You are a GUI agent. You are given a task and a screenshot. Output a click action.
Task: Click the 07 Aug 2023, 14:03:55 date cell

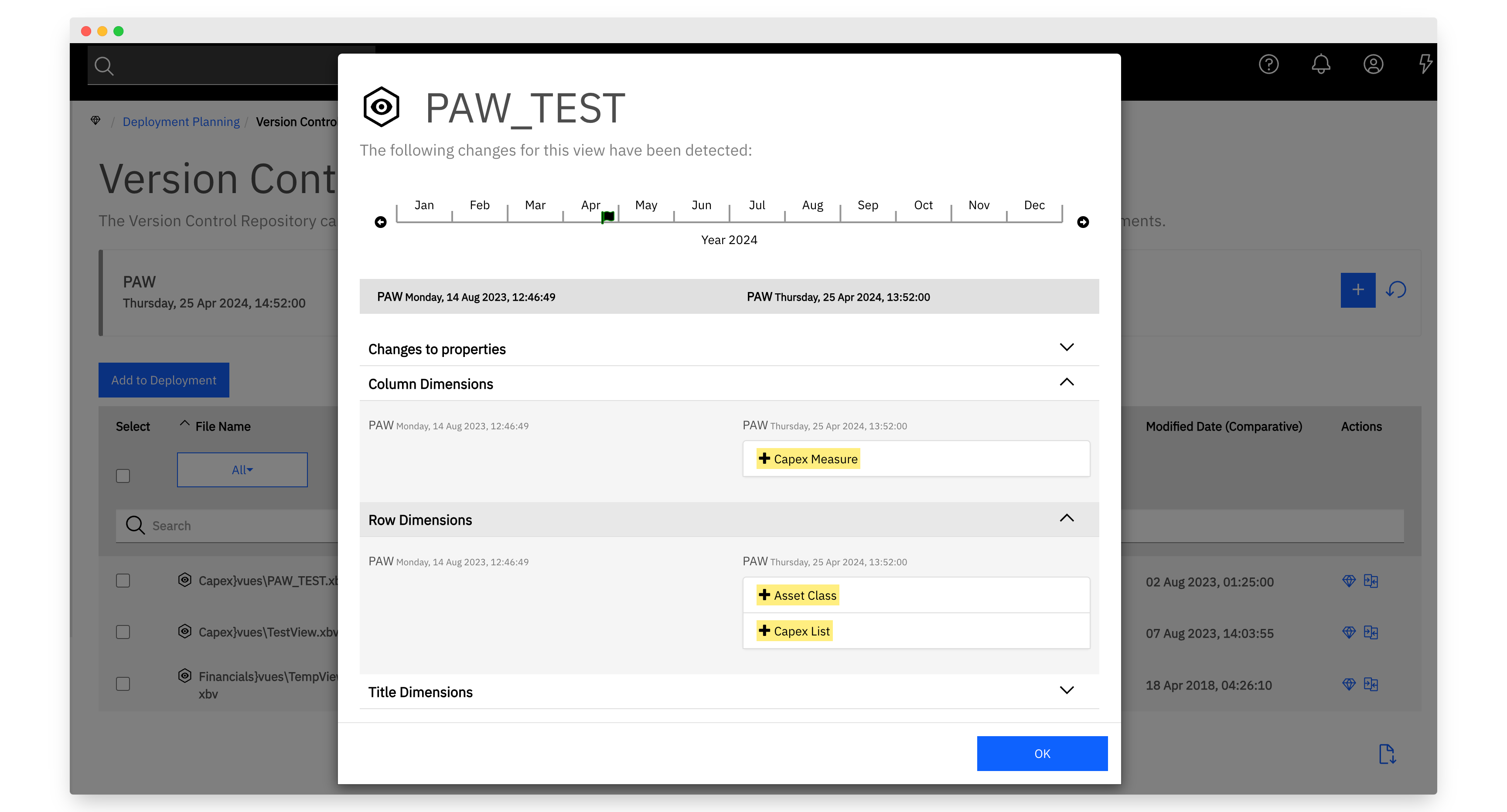[x=1209, y=633]
